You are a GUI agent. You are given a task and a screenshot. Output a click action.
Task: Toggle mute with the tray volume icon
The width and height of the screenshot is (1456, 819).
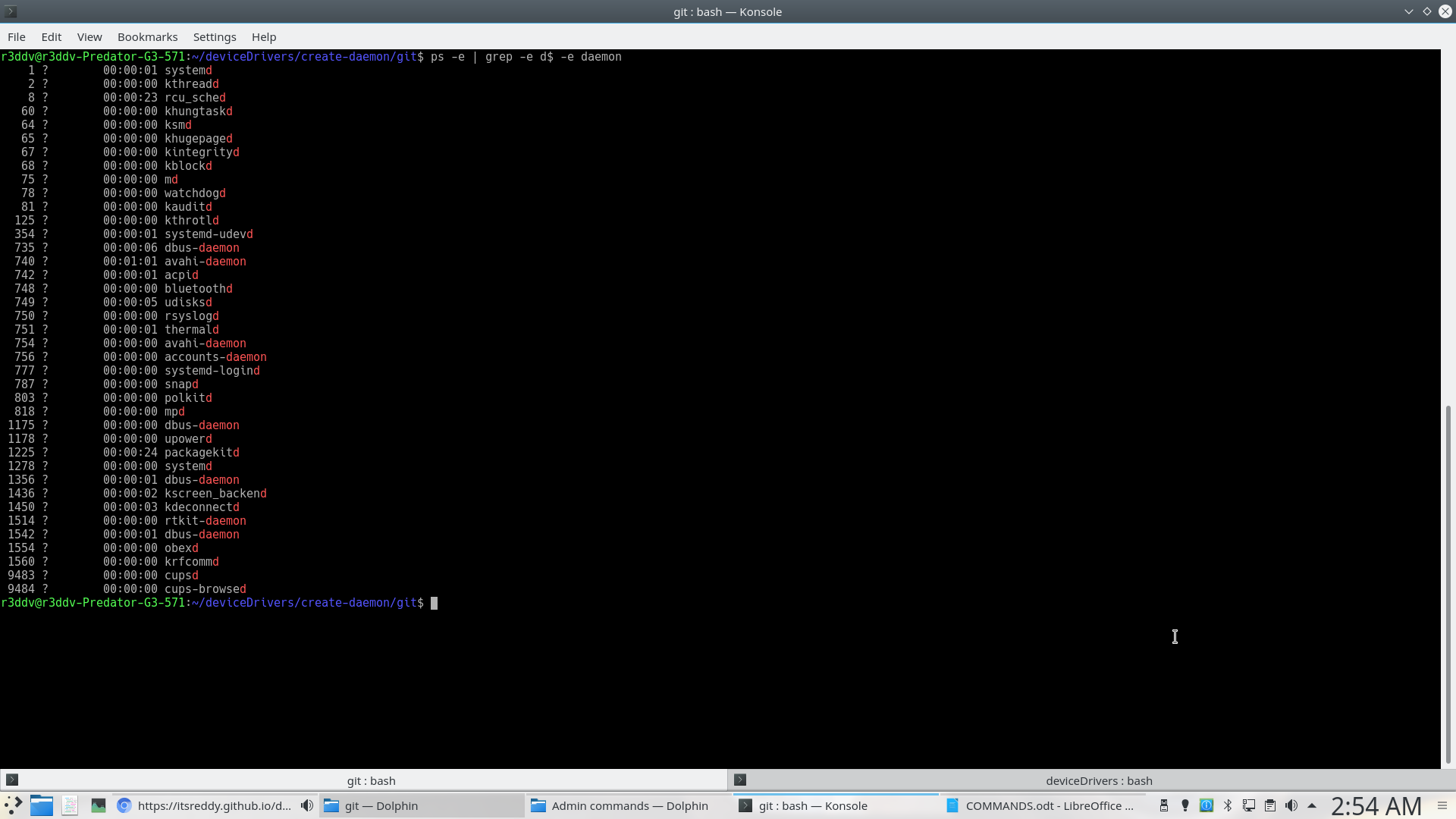tap(1292, 806)
